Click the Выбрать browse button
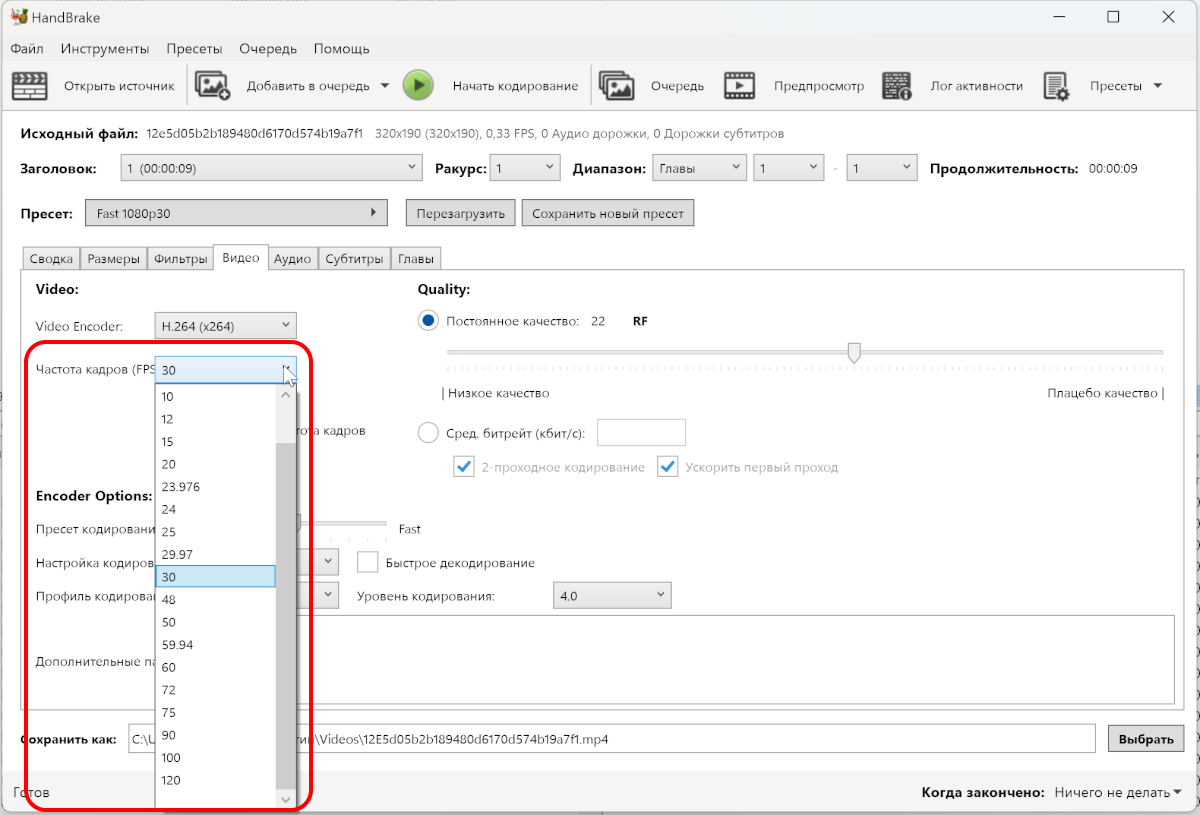 coord(1146,739)
